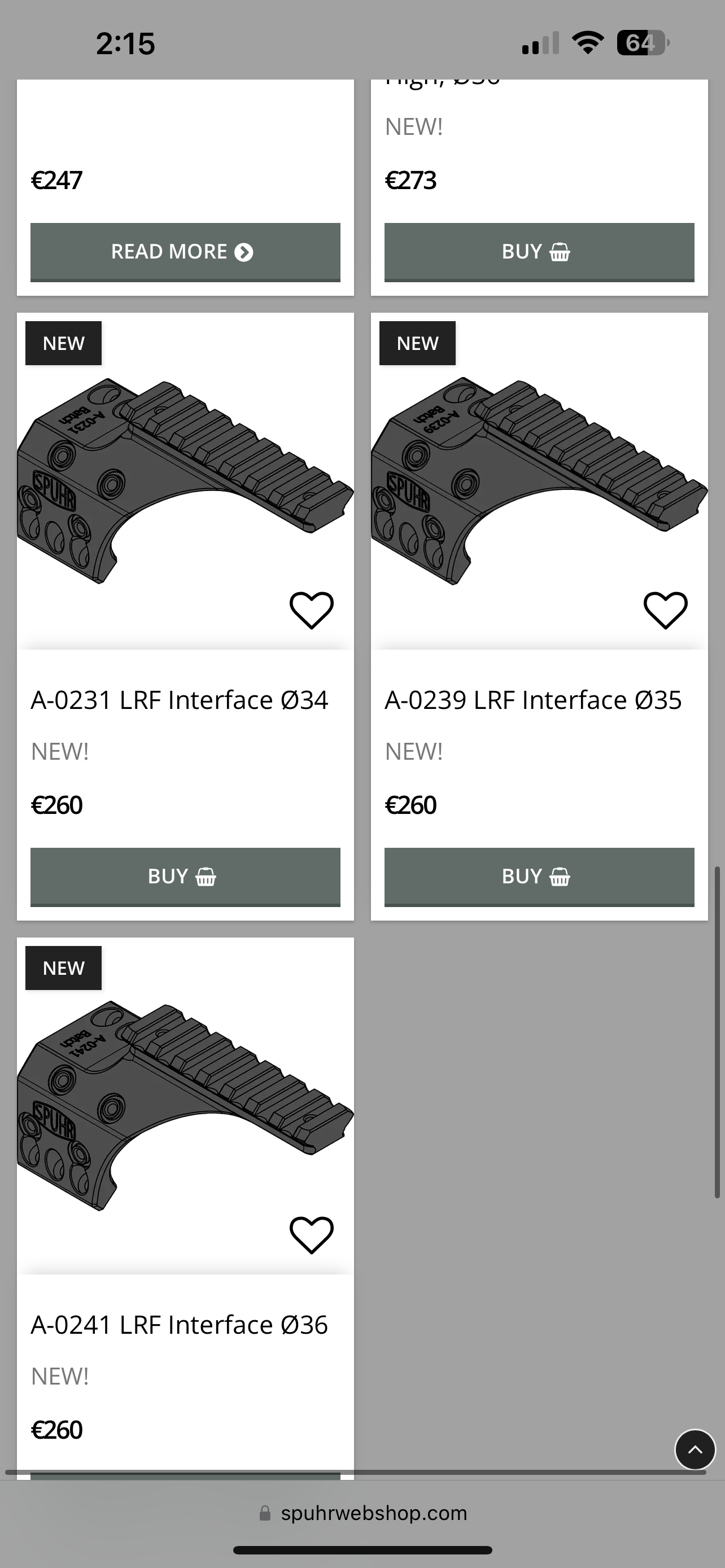Tap the NEW badge on the A-0241 card
725x1568 pixels.
63,968
